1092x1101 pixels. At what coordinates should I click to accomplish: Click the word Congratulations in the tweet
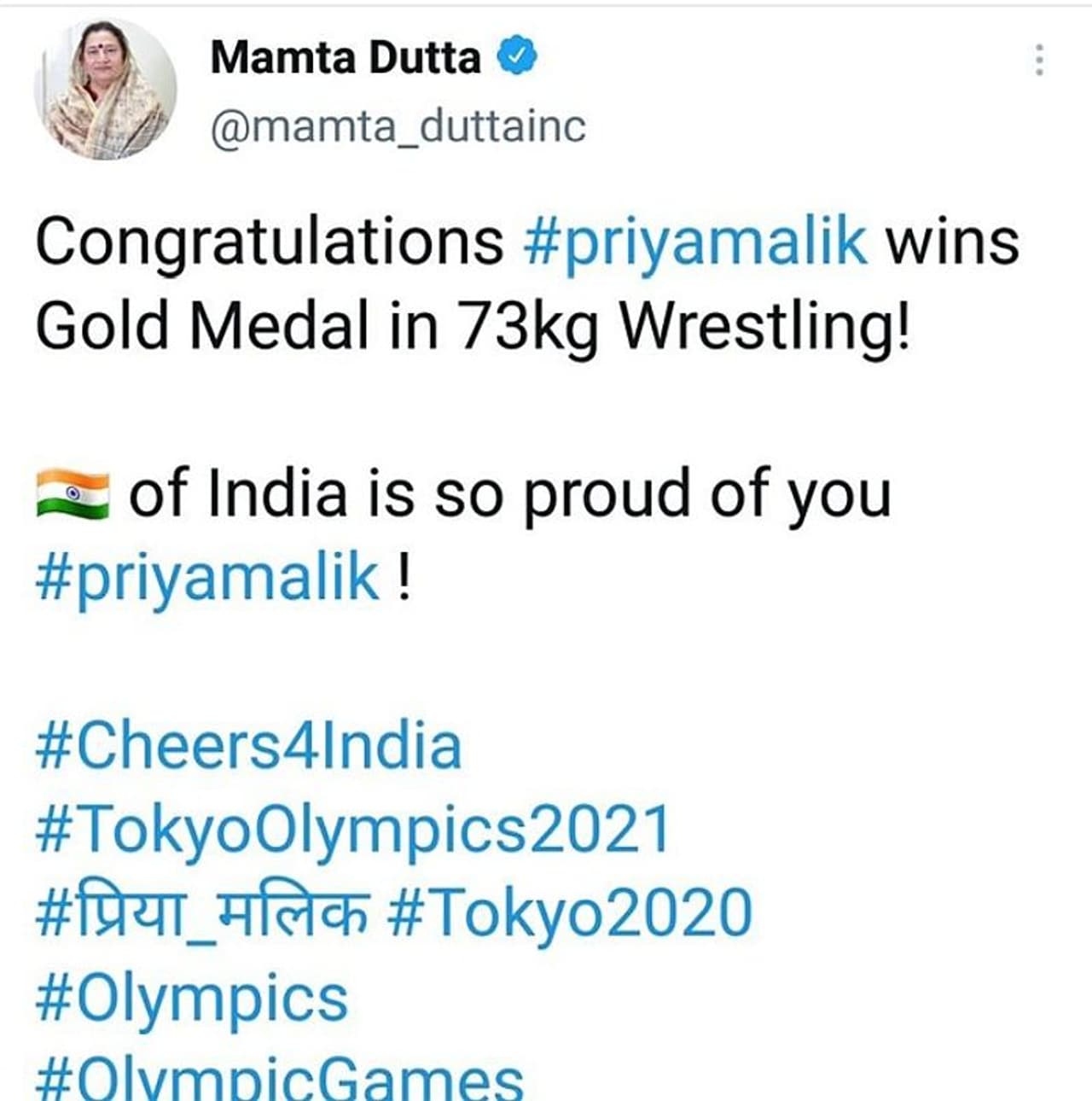coord(269,242)
